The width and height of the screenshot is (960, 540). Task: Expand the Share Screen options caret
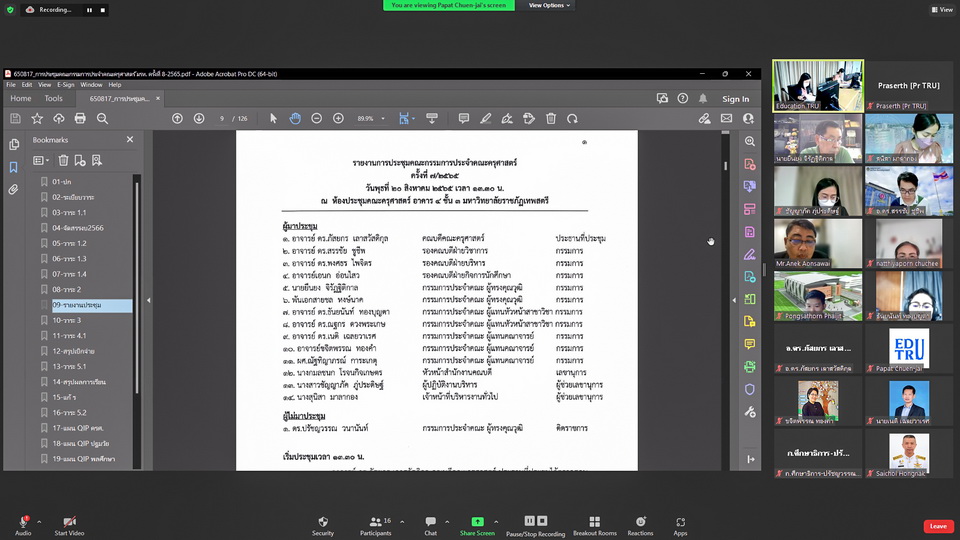[x=496, y=522]
